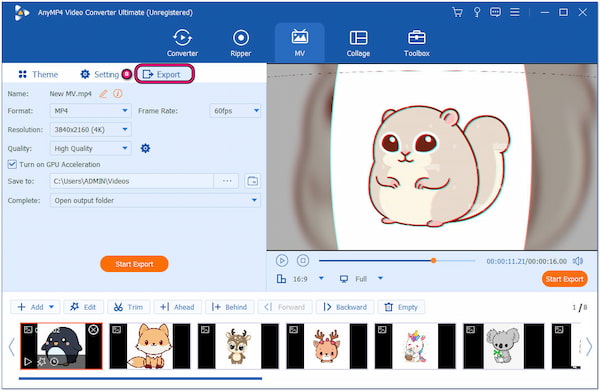Click the Save to path field

(x=131, y=181)
